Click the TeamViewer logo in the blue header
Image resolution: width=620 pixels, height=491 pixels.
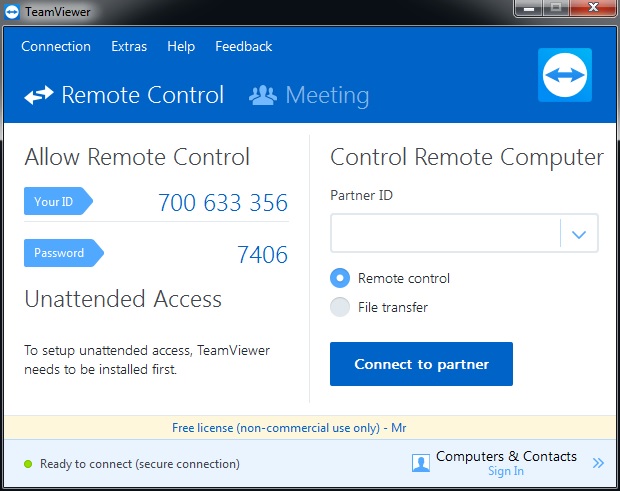tap(565, 75)
